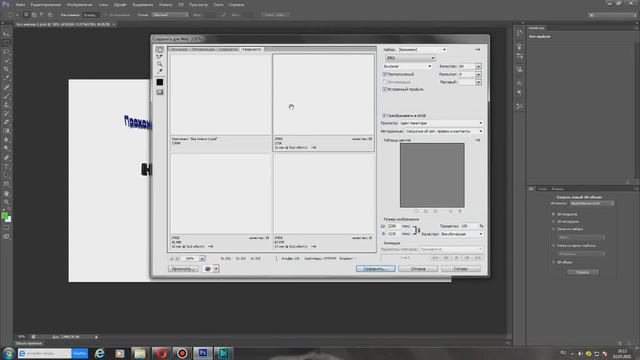
Task: Open the resample Quality dropdown
Action: pyautogui.click(x=462, y=234)
